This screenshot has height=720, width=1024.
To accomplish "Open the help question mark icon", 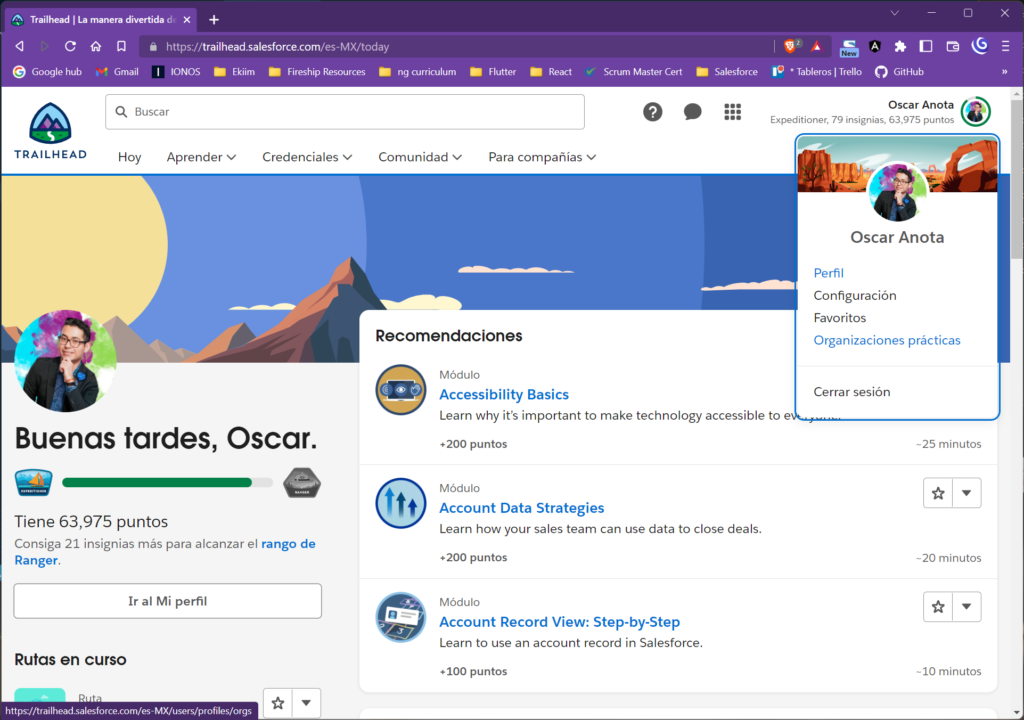I will [x=652, y=112].
